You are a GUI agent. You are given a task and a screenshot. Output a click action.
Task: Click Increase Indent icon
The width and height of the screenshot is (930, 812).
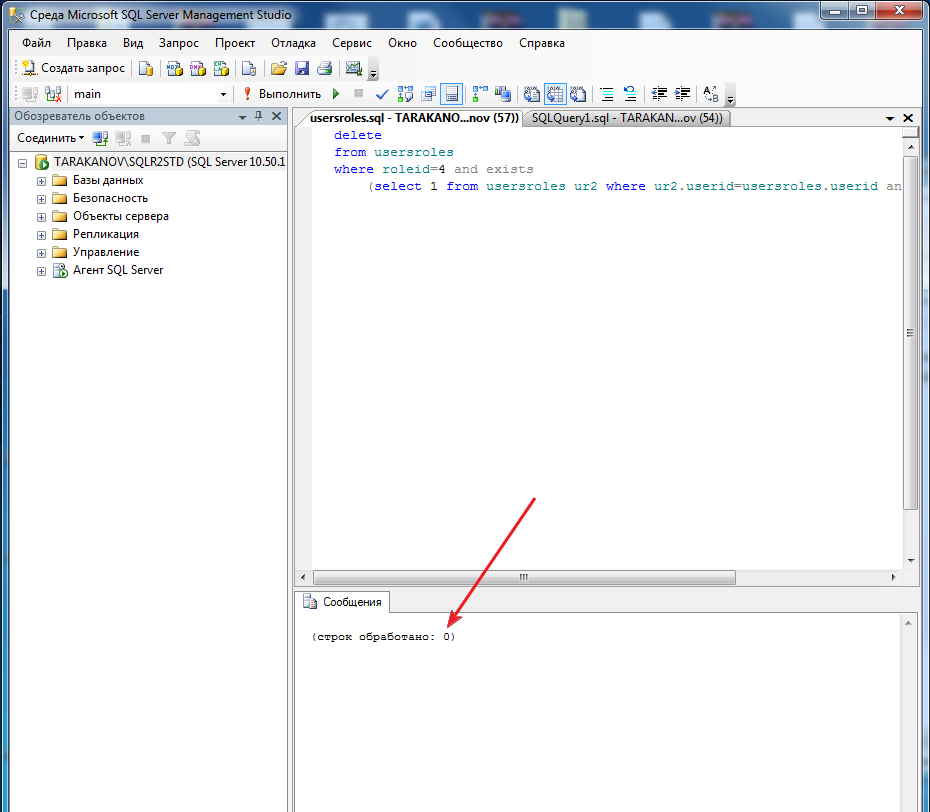click(683, 94)
